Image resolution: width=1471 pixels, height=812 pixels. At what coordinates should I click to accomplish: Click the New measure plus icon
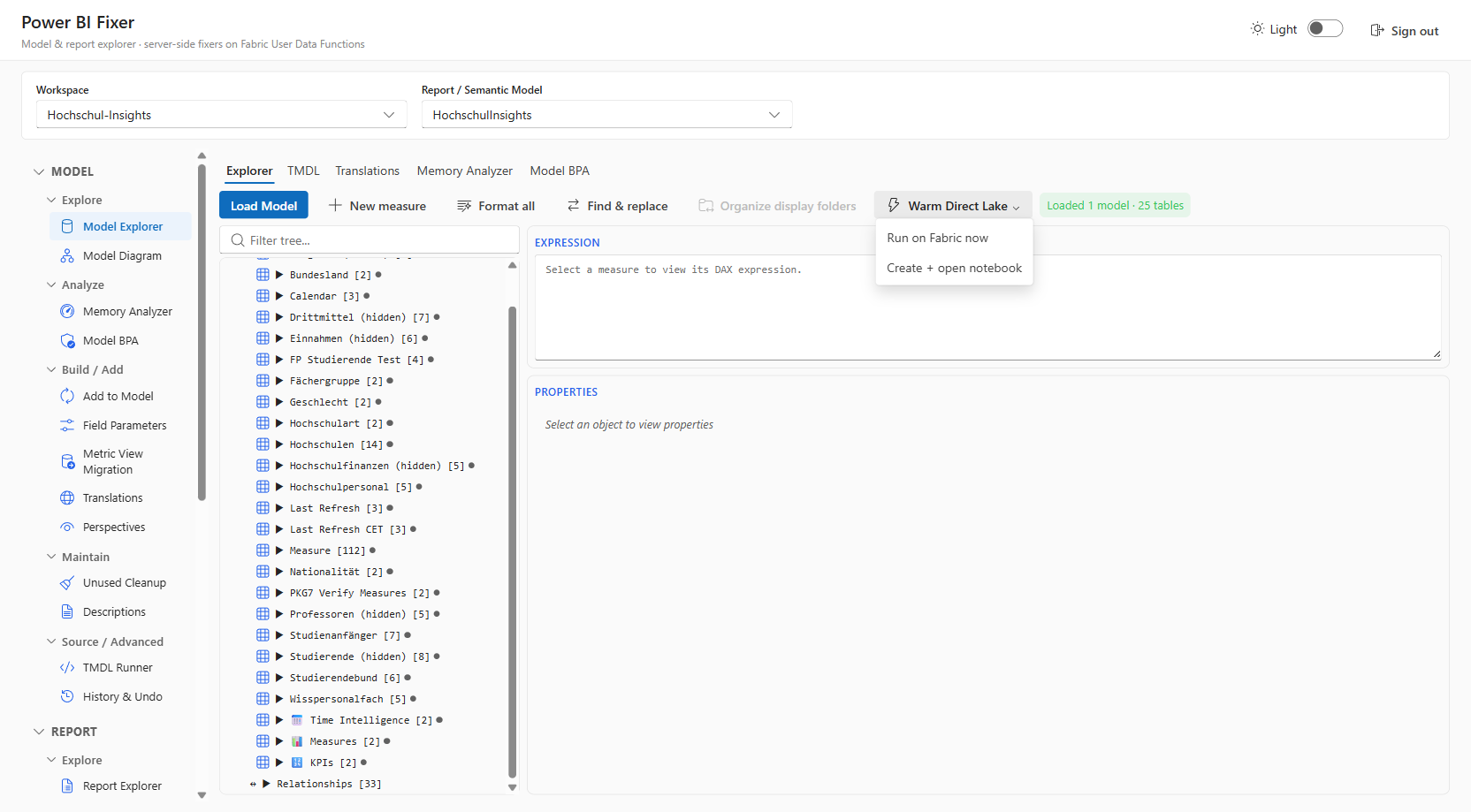coord(335,205)
